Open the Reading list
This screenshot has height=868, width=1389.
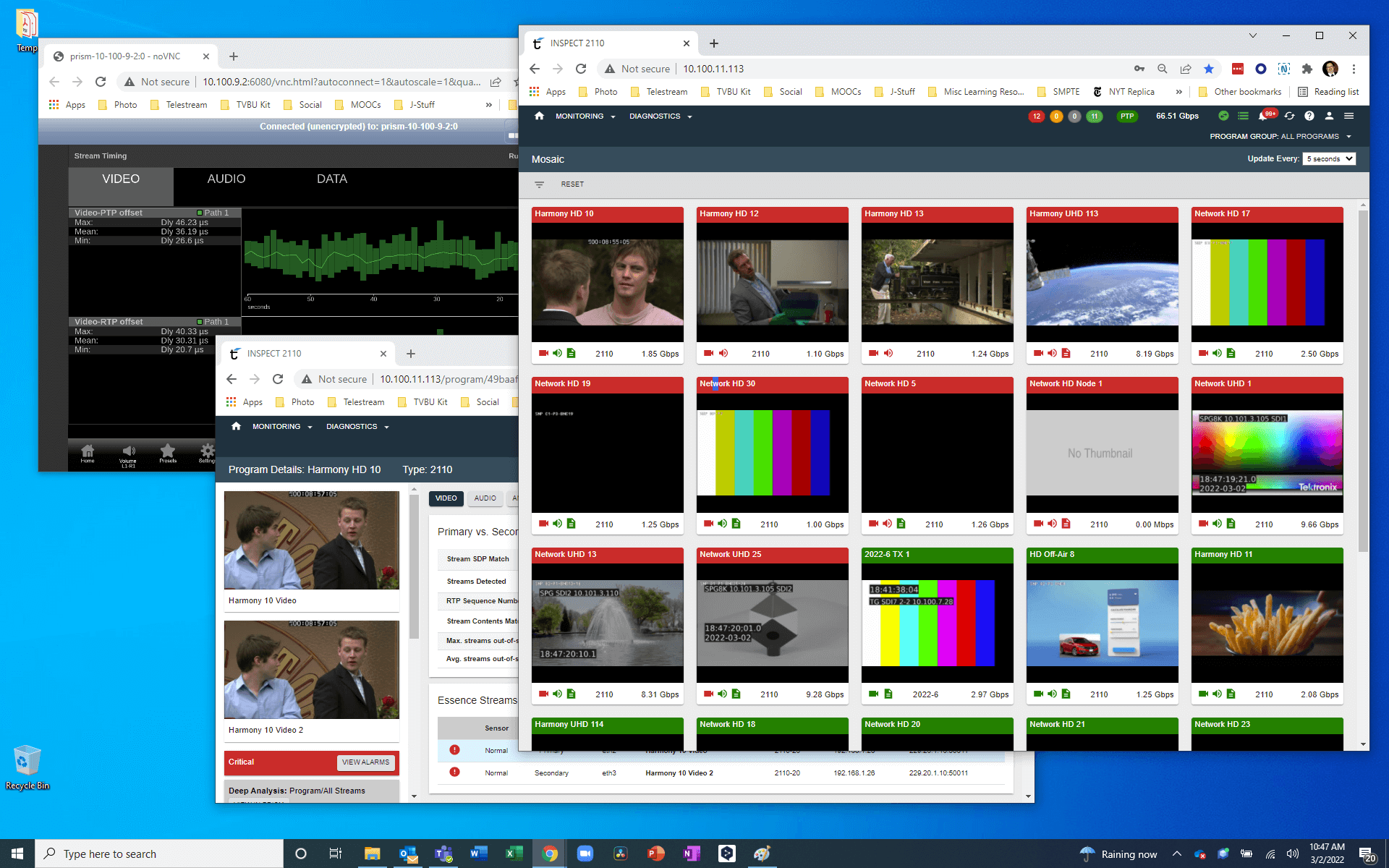[x=1329, y=92]
